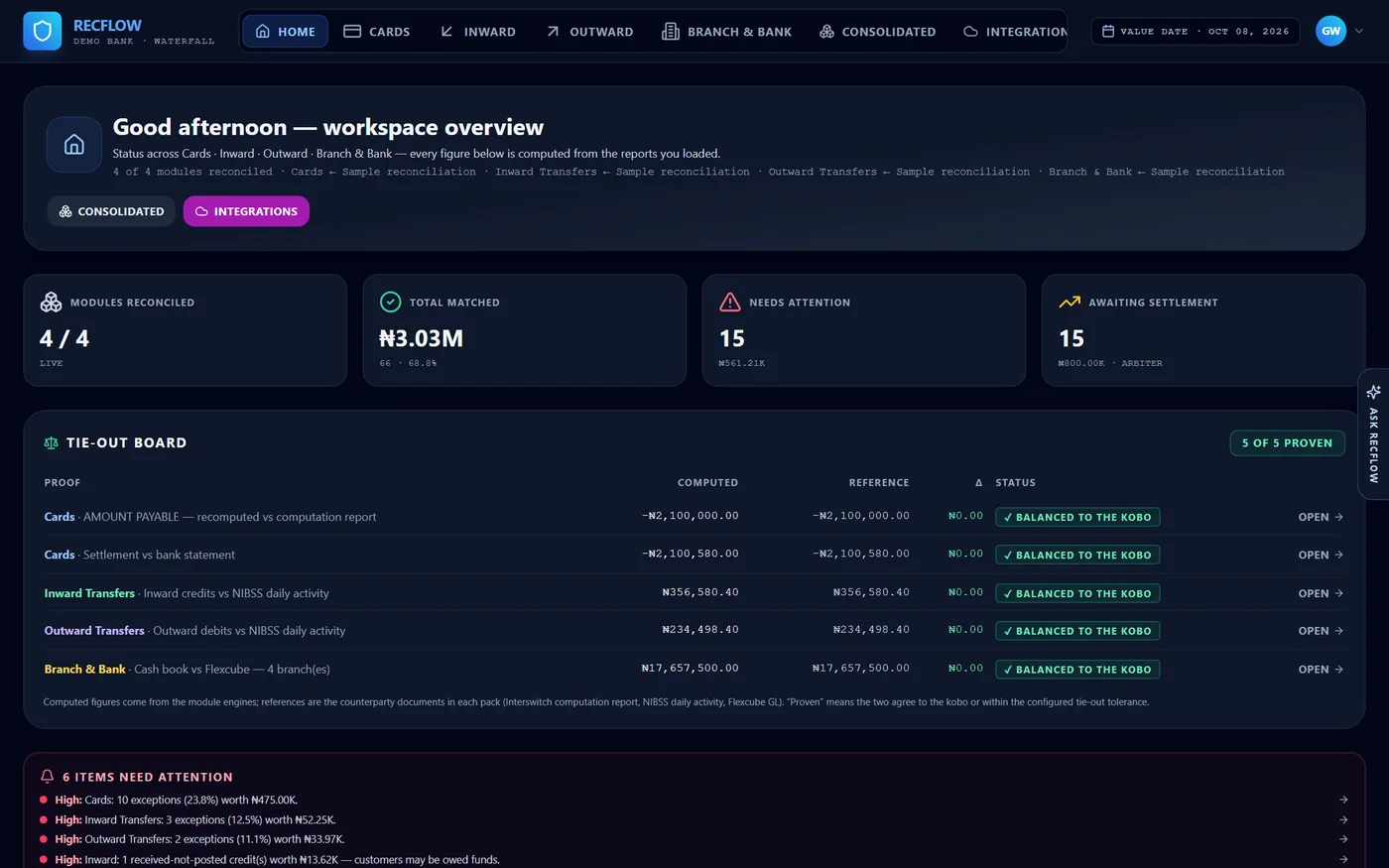This screenshot has height=868, width=1389.
Task: Expand the Cards 10 exceptions alert arrow
Action: click(x=1343, y=800)
